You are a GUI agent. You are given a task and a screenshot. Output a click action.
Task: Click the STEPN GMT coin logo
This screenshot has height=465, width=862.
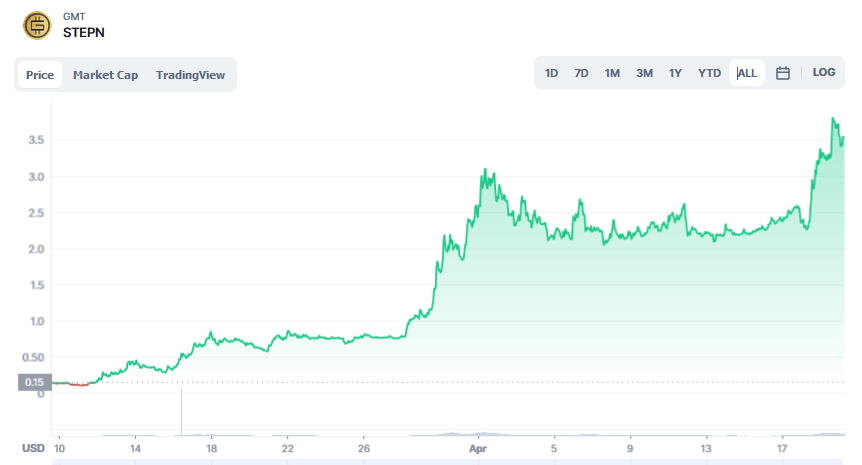tap(37, 25)
